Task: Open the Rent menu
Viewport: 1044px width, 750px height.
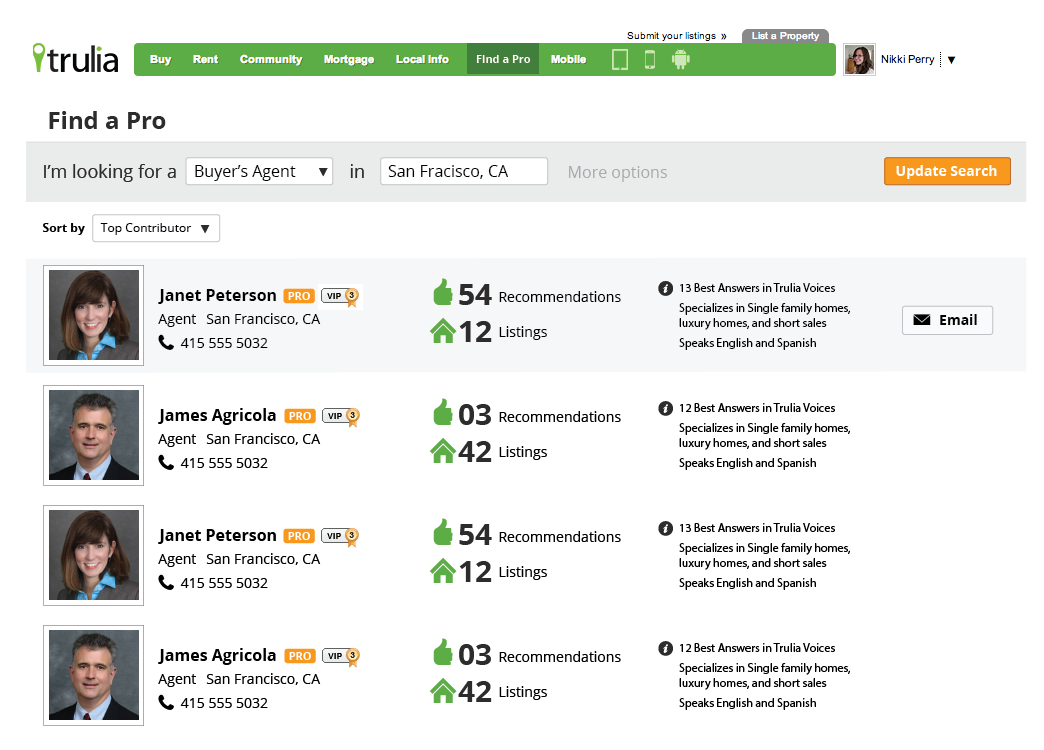Action: [x=206, y=59]
